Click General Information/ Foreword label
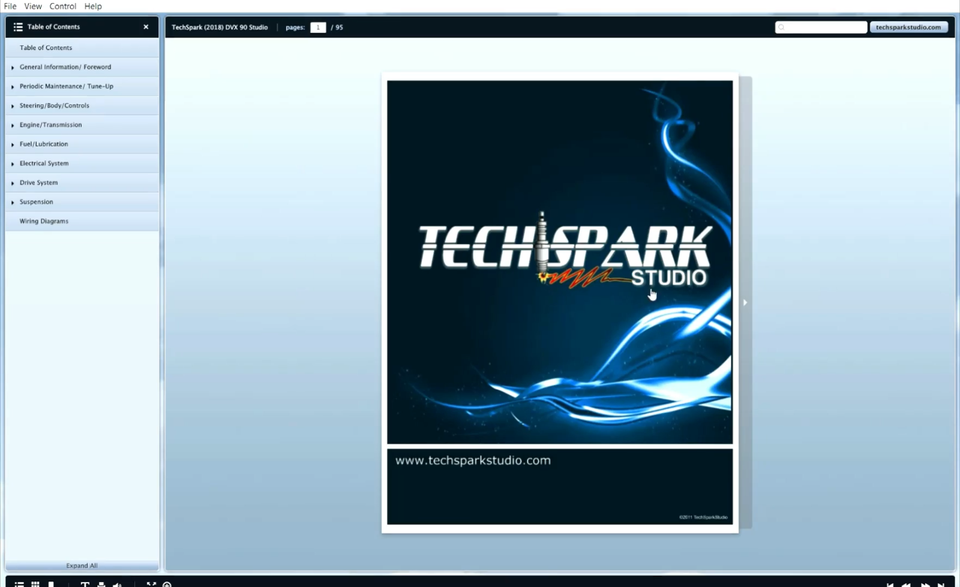This screenshot has width=960, height=587. (66, 67)
